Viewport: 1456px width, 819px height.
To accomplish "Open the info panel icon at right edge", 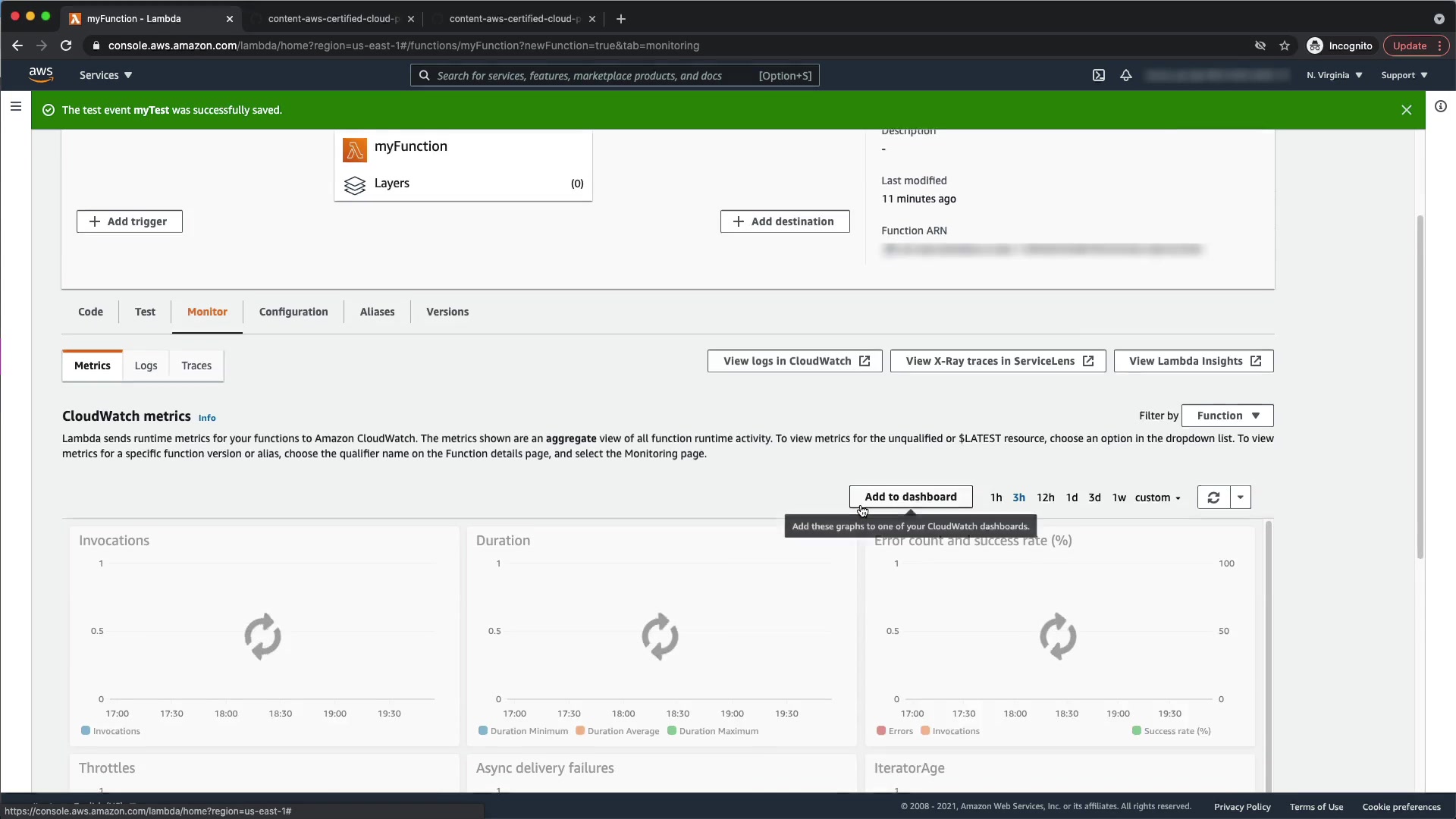I will tap(1441, 107).
